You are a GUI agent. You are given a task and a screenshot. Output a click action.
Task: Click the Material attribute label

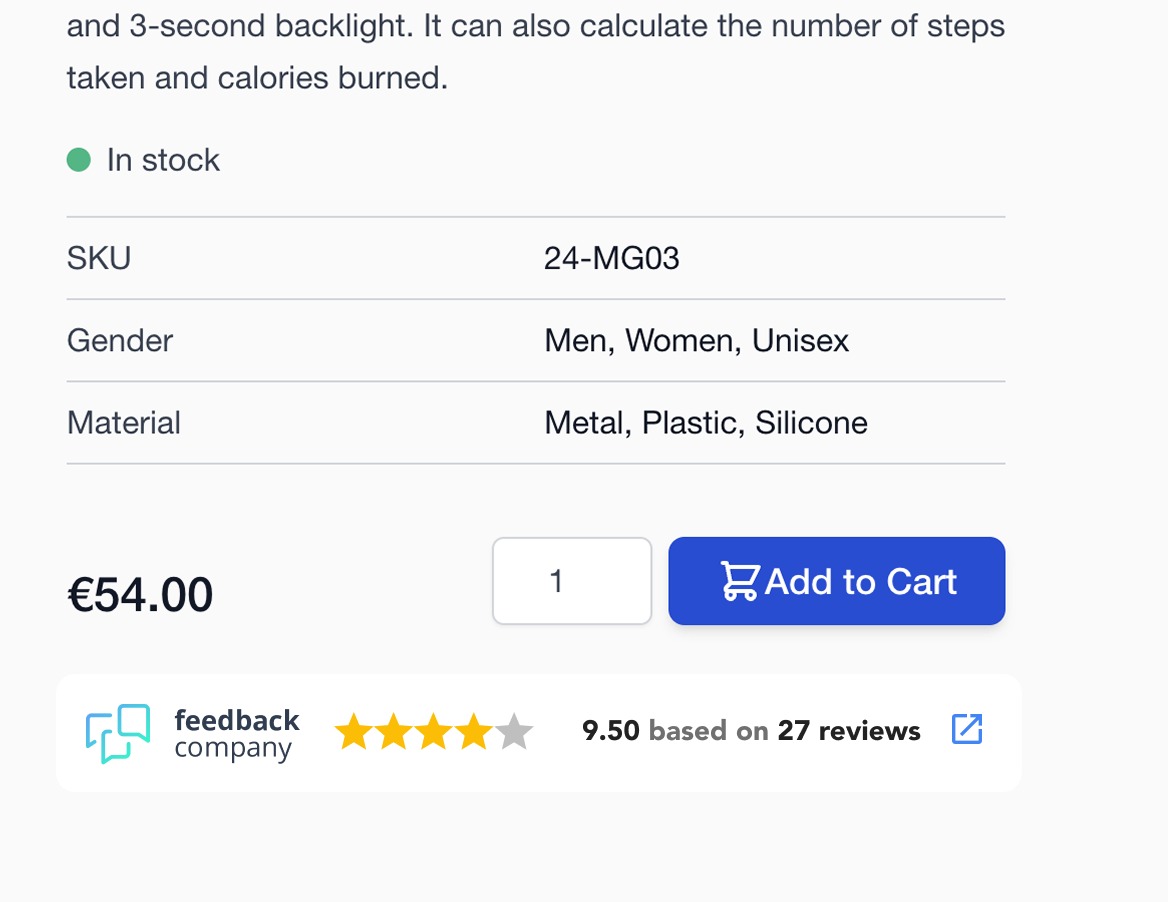[124, 423]
